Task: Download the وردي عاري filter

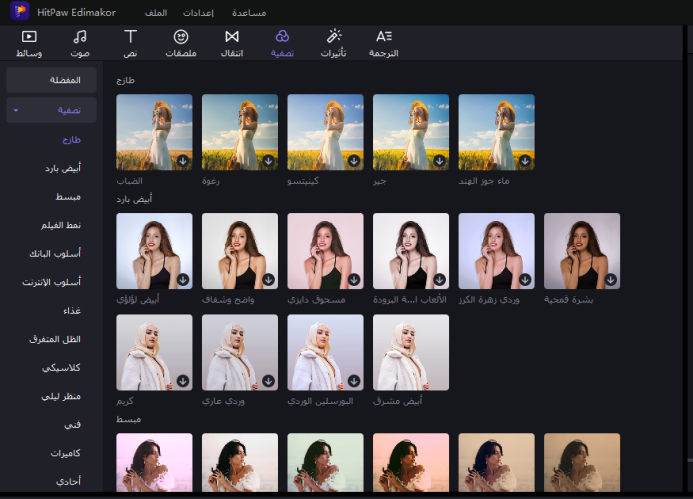Action: coord(268,381)
